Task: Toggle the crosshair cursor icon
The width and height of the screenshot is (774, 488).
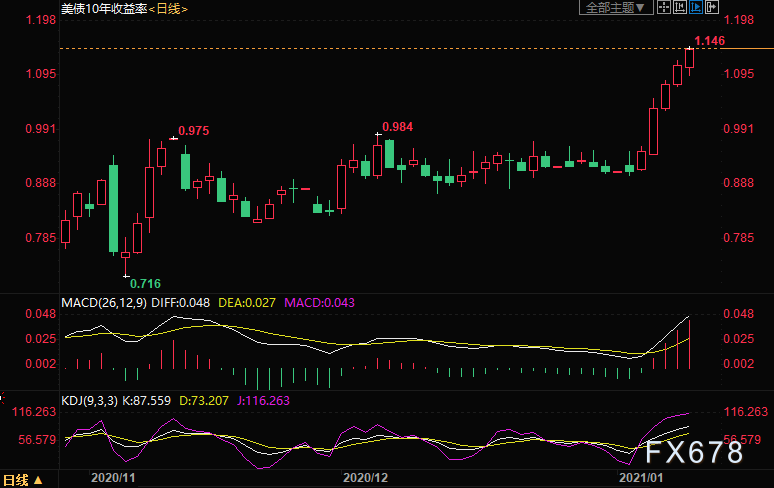Action: pos(664,7)
